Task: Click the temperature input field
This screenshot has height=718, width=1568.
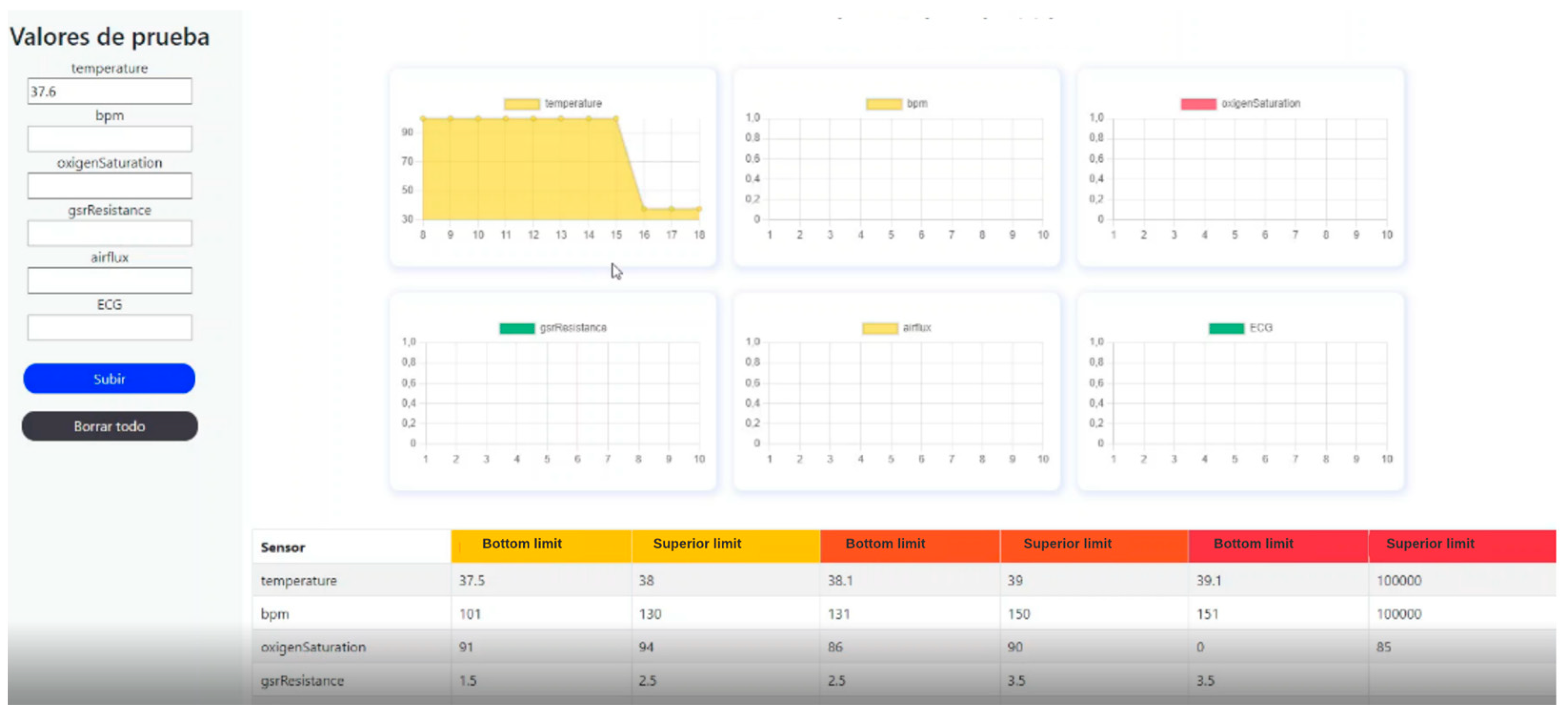Action: [110, 91]
